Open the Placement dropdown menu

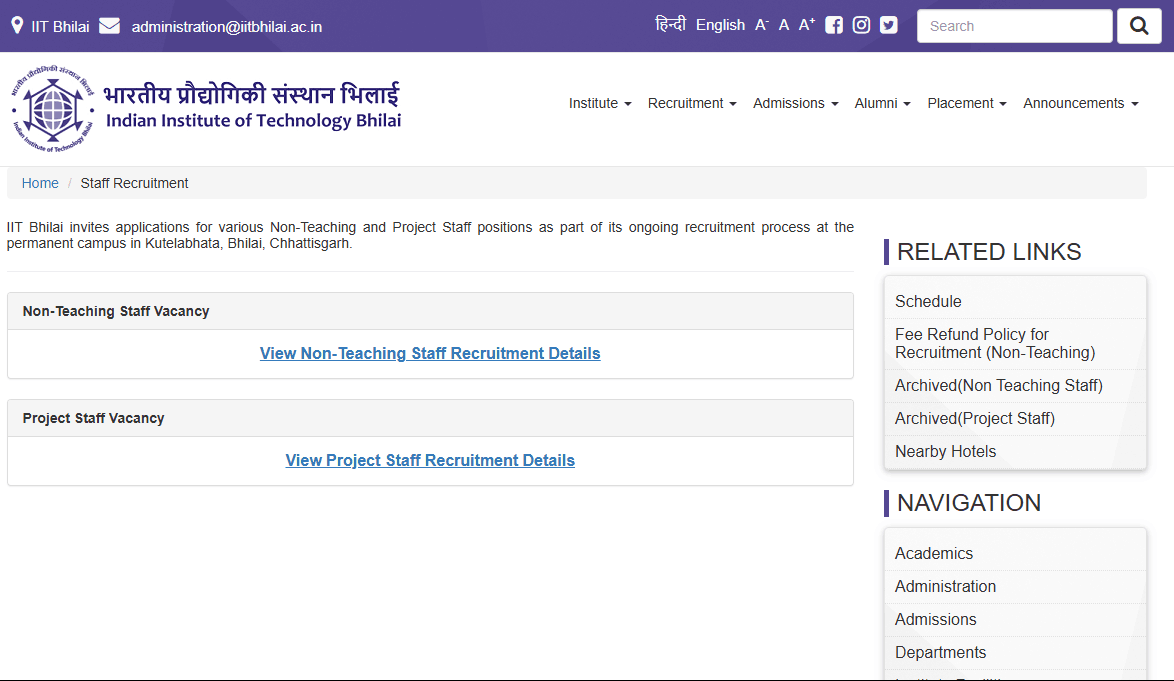[x=965, y=103]
